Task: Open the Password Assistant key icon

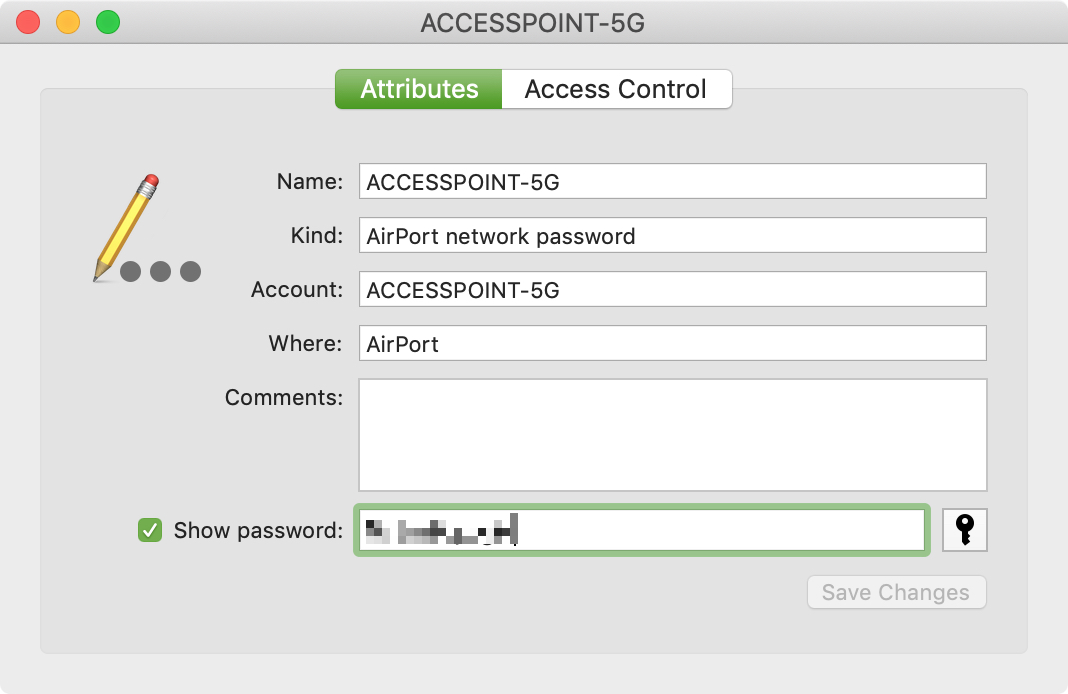Action: pos(965,530)
